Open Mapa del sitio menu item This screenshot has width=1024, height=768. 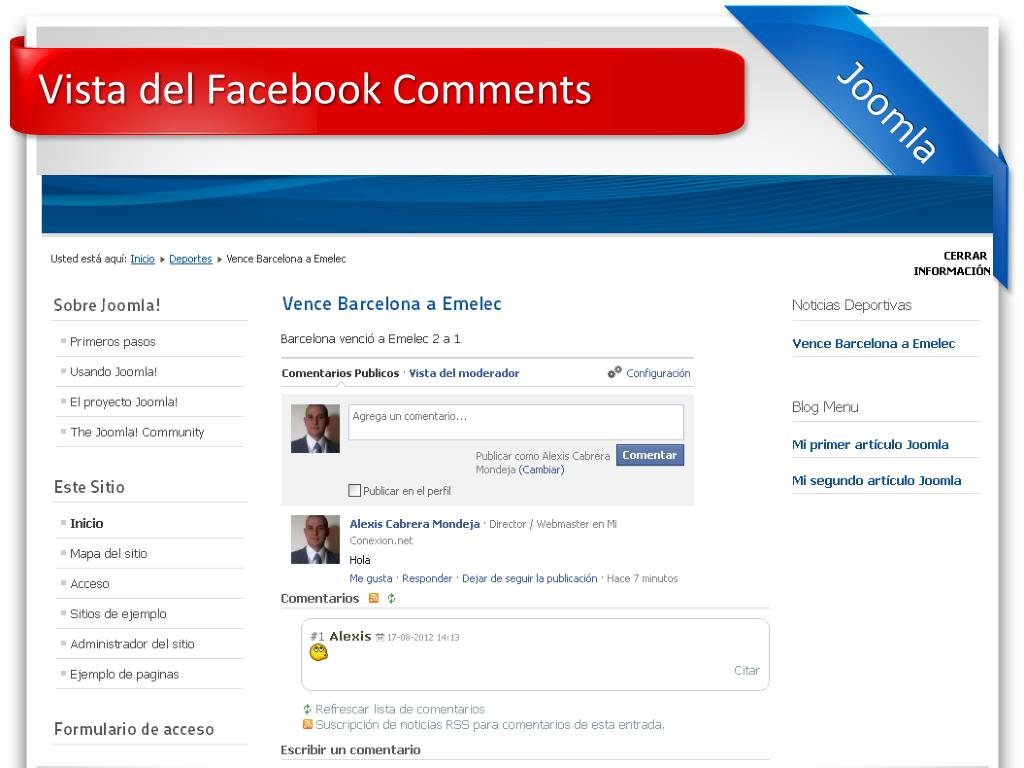click(108, 553)
